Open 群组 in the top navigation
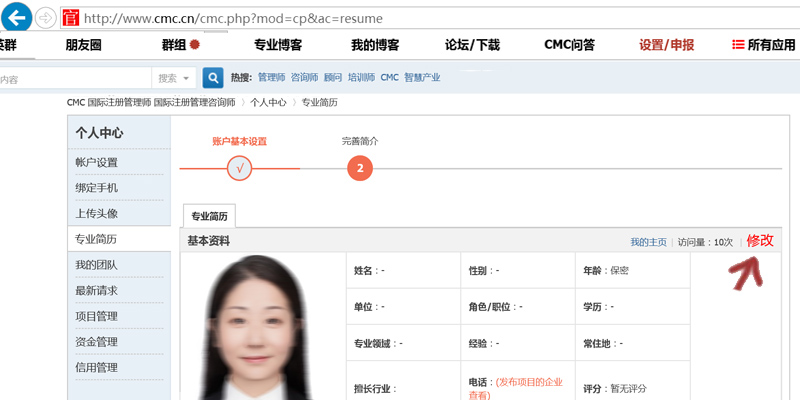Screen dimensions: 800x400 174,45
